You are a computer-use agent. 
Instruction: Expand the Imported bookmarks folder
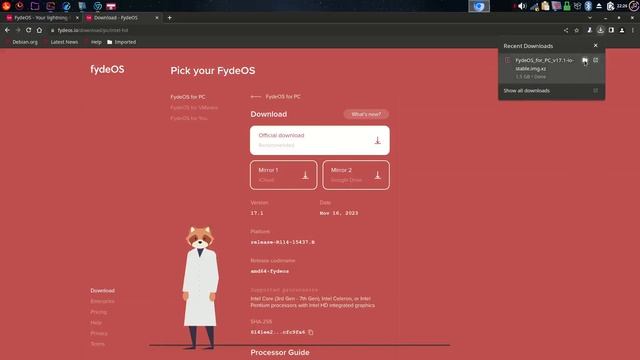[122, 42]
